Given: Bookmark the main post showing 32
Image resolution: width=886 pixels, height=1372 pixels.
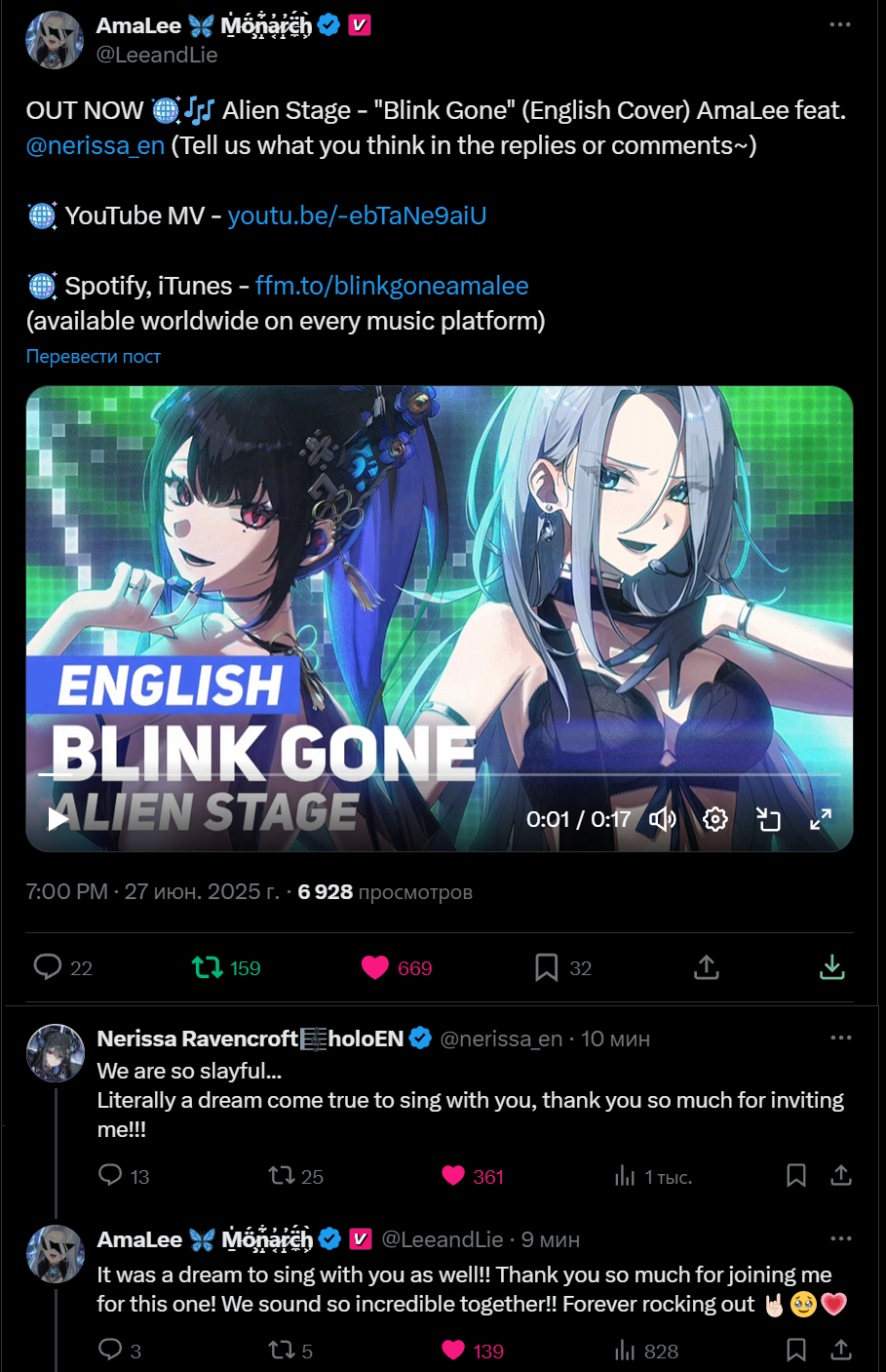Looking at the screenshot, I should click(562, 967).
